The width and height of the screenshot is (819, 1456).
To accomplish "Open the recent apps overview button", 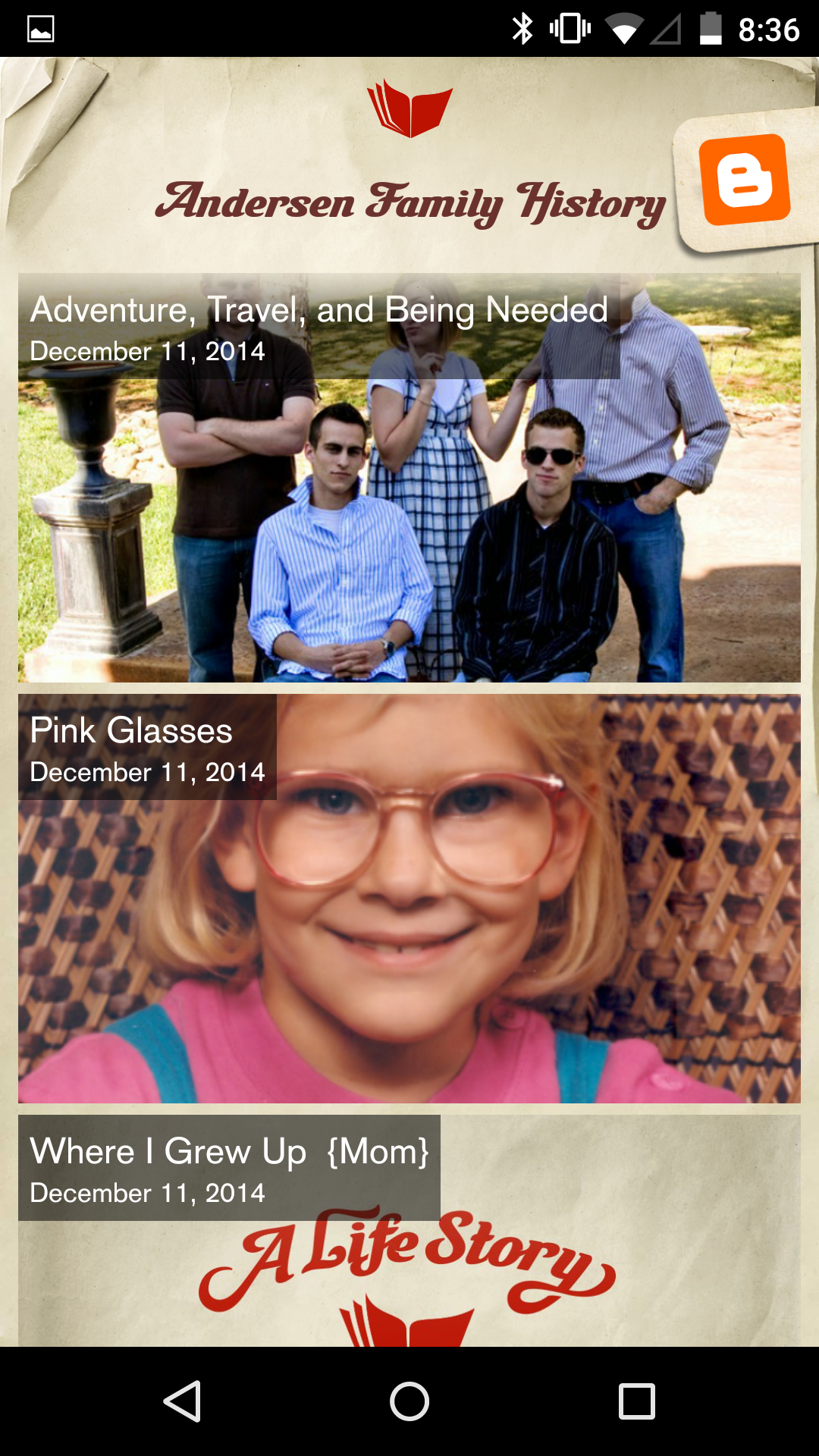I will pos(637,1401).
